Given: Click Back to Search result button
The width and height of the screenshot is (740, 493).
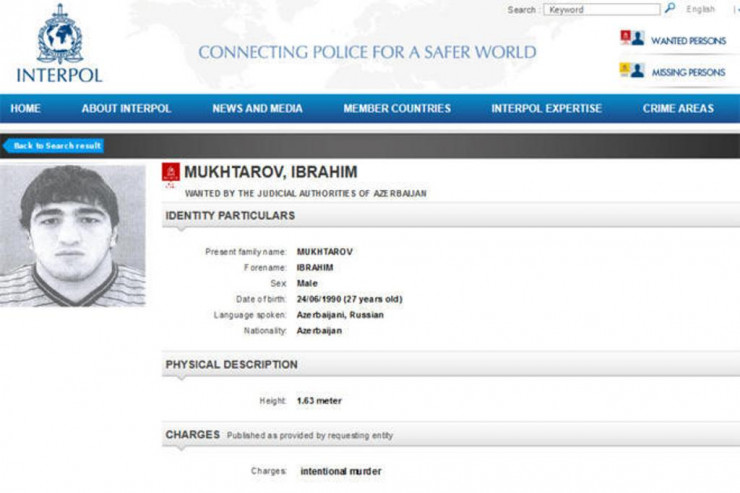Looking at the screenshot, I should 55,146.
